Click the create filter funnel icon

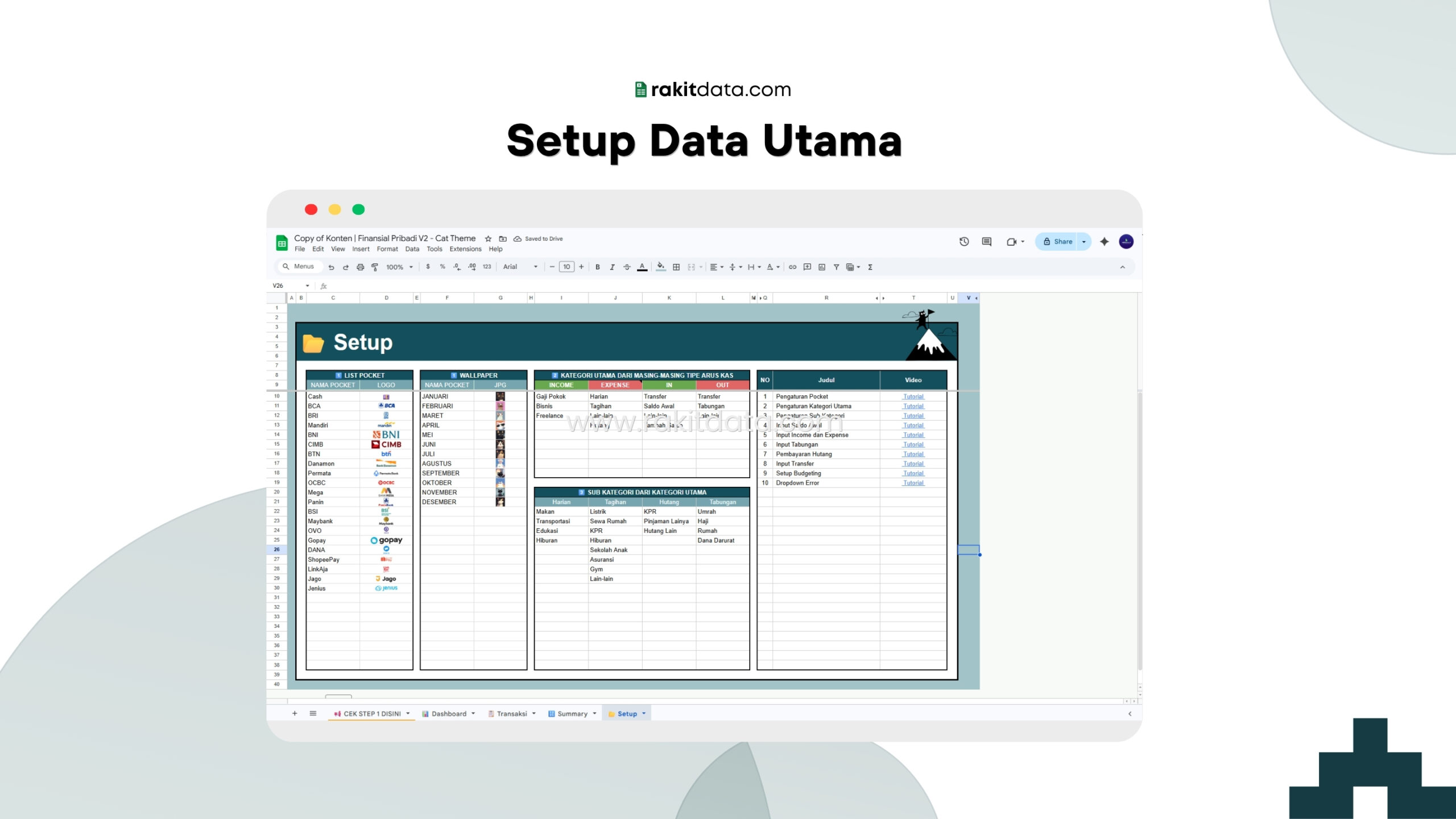coord(836,267)
